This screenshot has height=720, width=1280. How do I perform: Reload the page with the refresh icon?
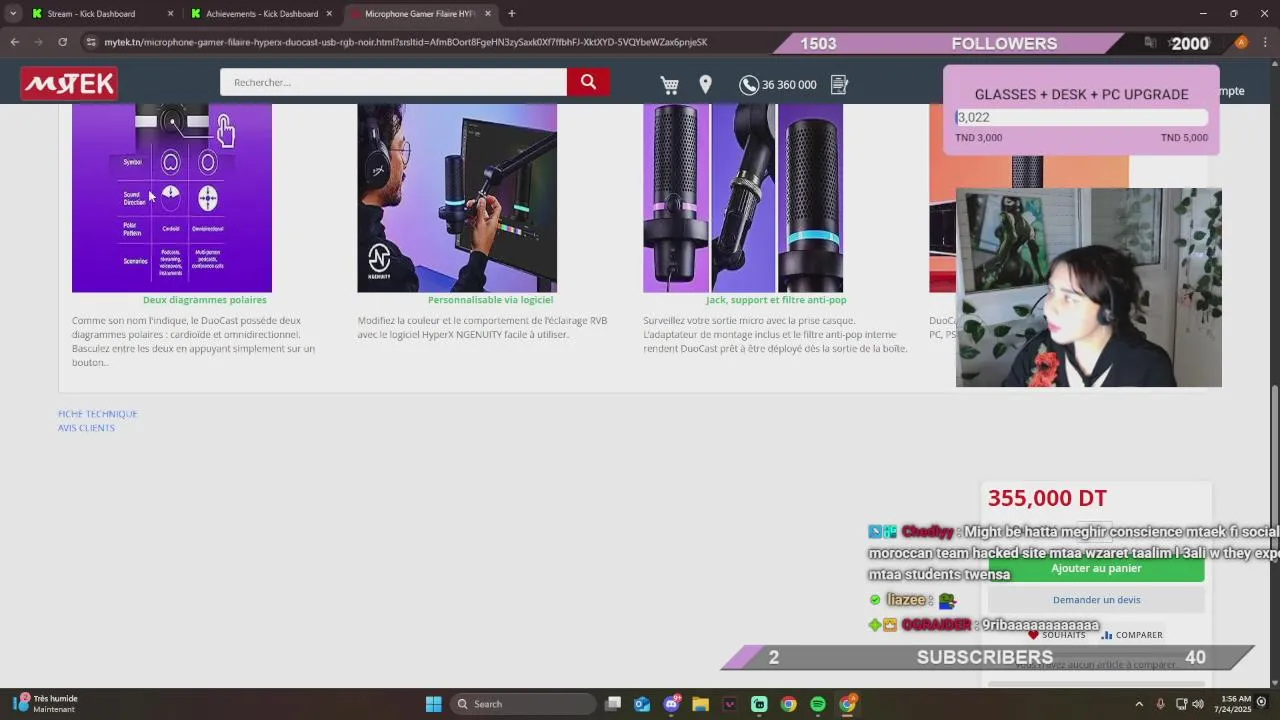62,42
